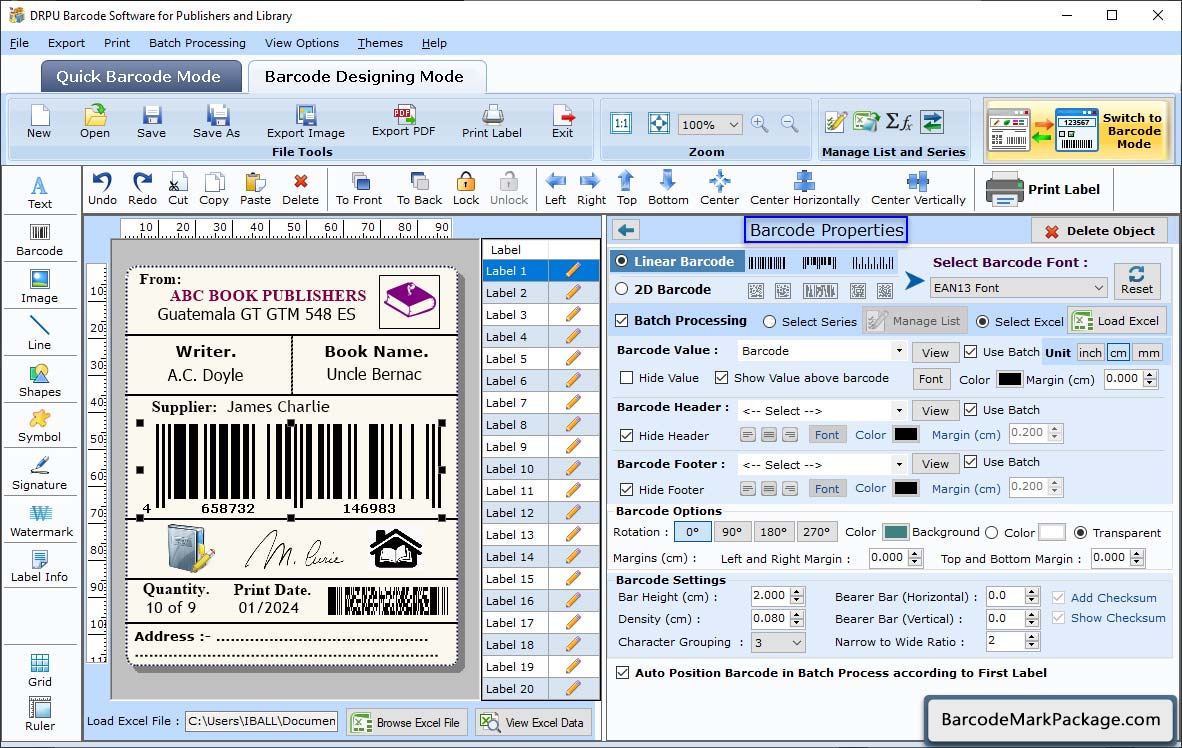Send object To Back
The image size is (1182, 748).
point(419,189)
